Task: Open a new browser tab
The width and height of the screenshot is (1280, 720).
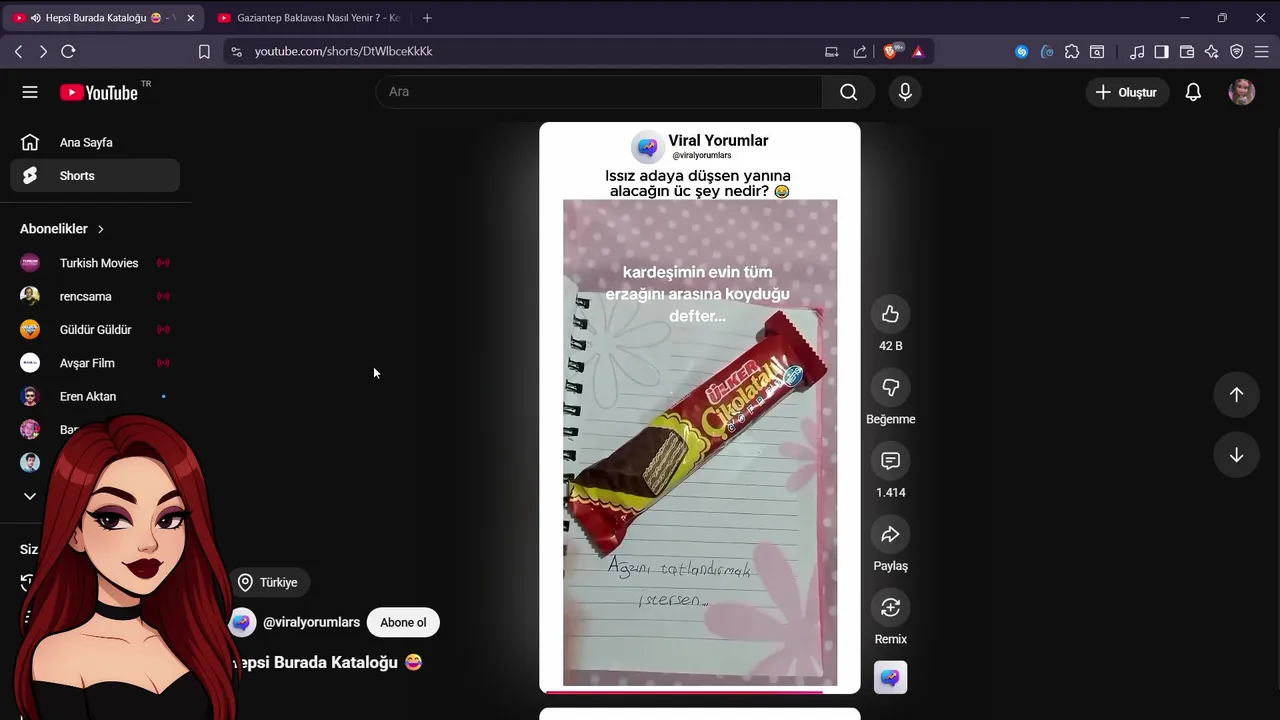Action: (427, 18)
